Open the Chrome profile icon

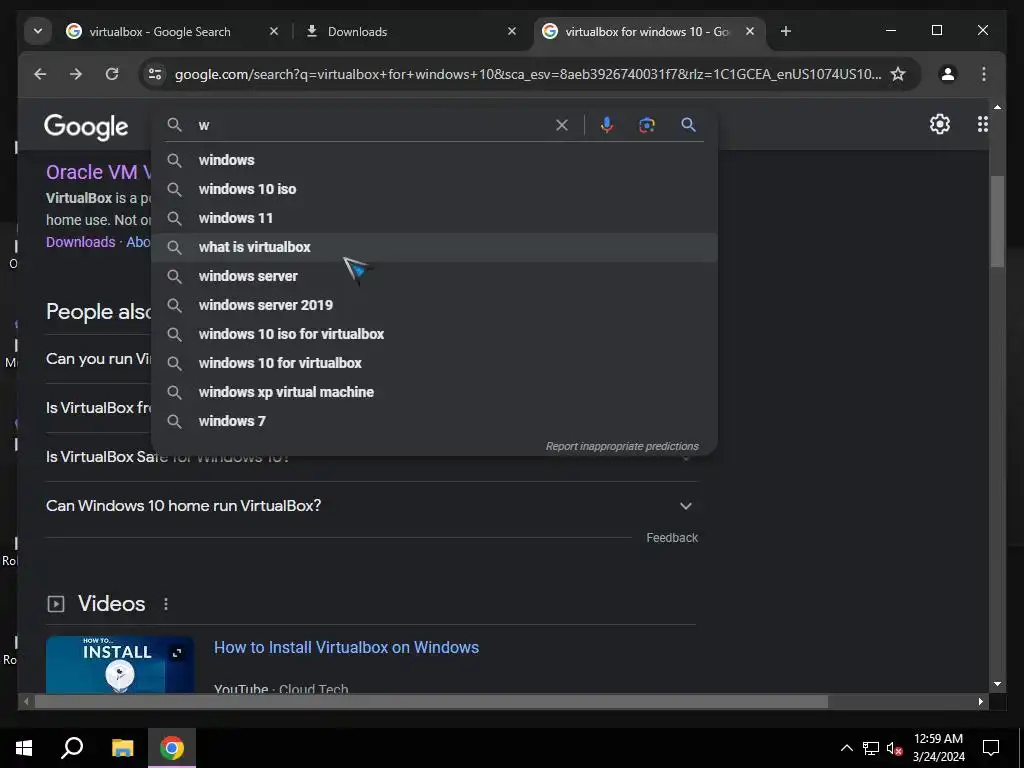(948, 74)
